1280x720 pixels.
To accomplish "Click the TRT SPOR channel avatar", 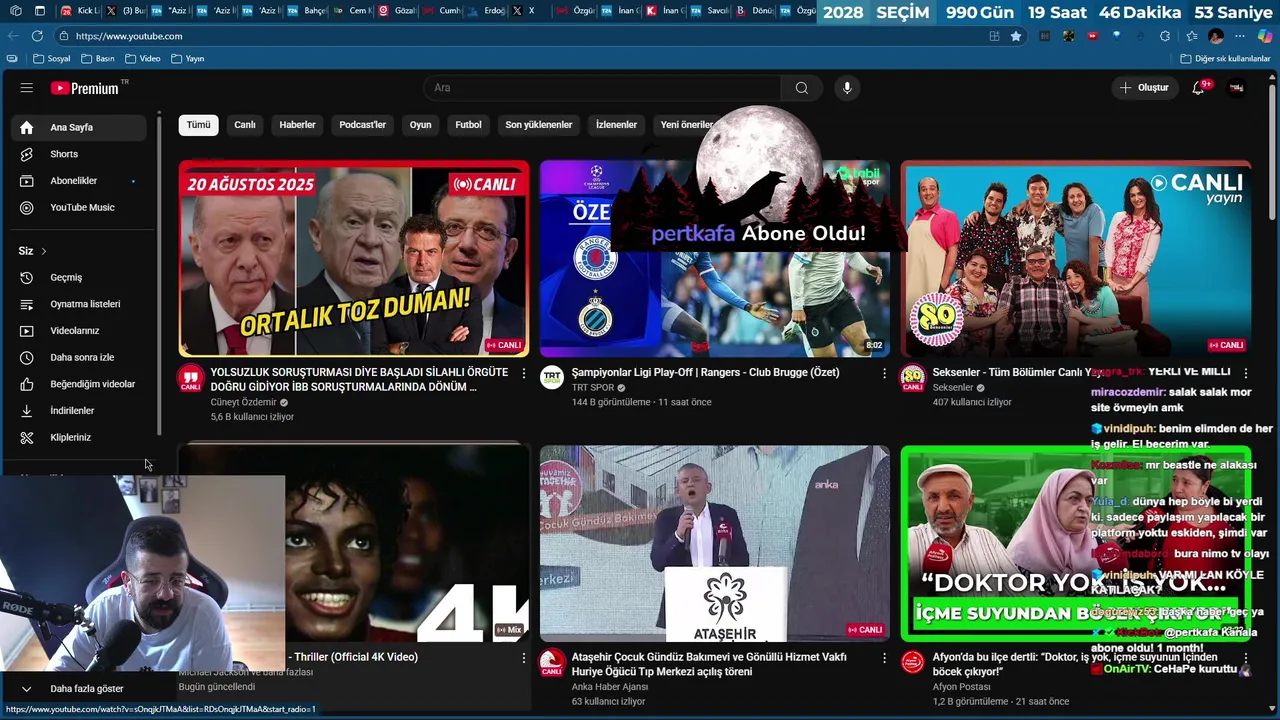I will click(552, 378).
